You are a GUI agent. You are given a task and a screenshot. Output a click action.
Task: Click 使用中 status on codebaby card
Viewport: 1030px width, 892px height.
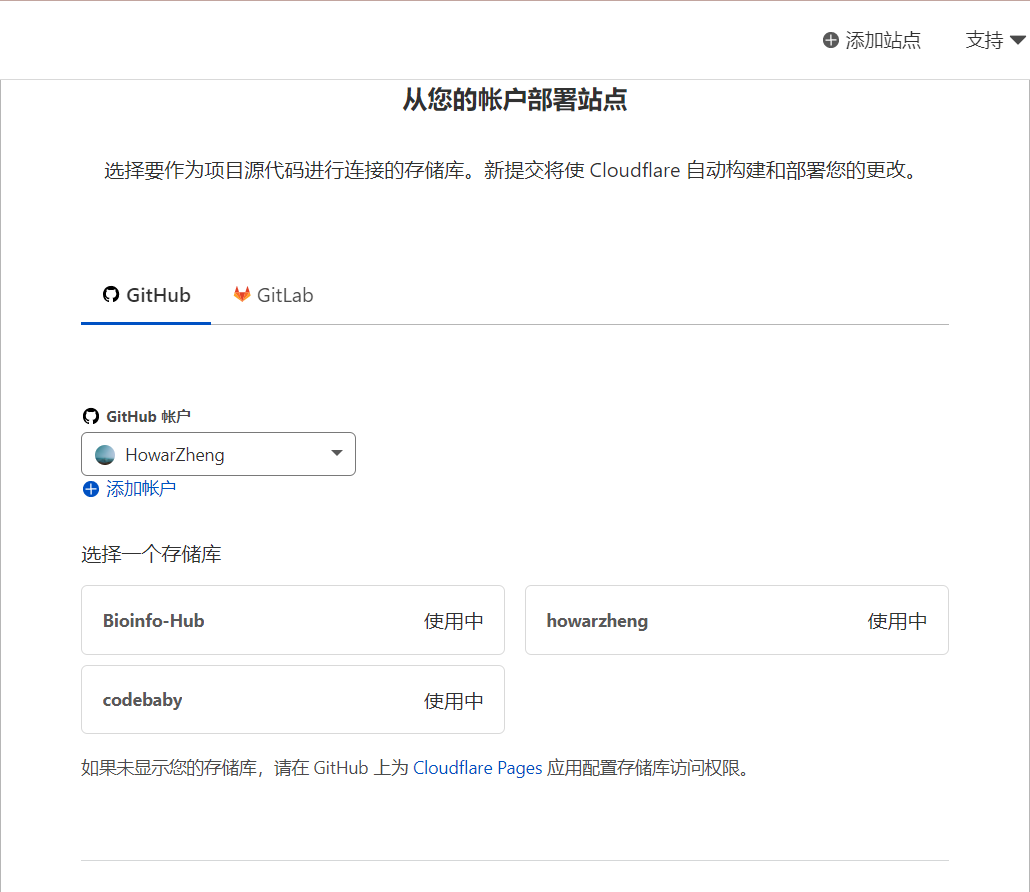coord(453,701)
